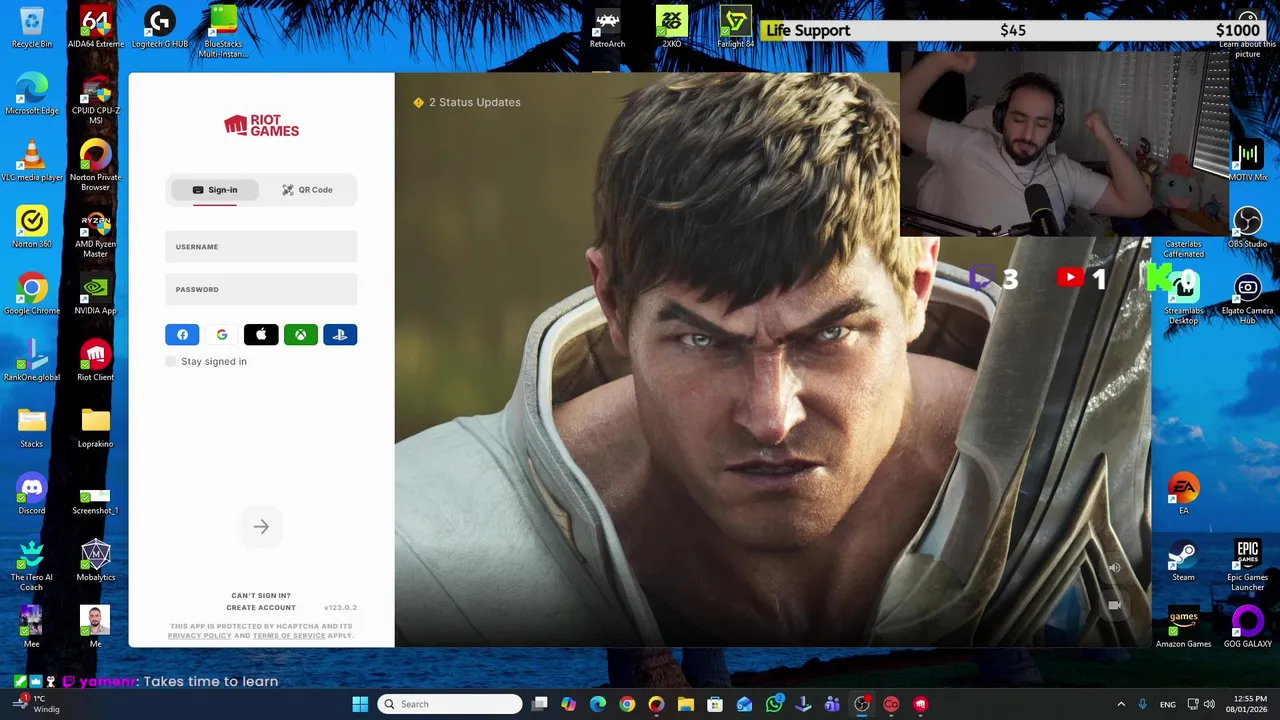This screenshot has width=1280, height=720.
Task: Open AIDA64 Extreme desktop icon
Action: coord(96,28)
